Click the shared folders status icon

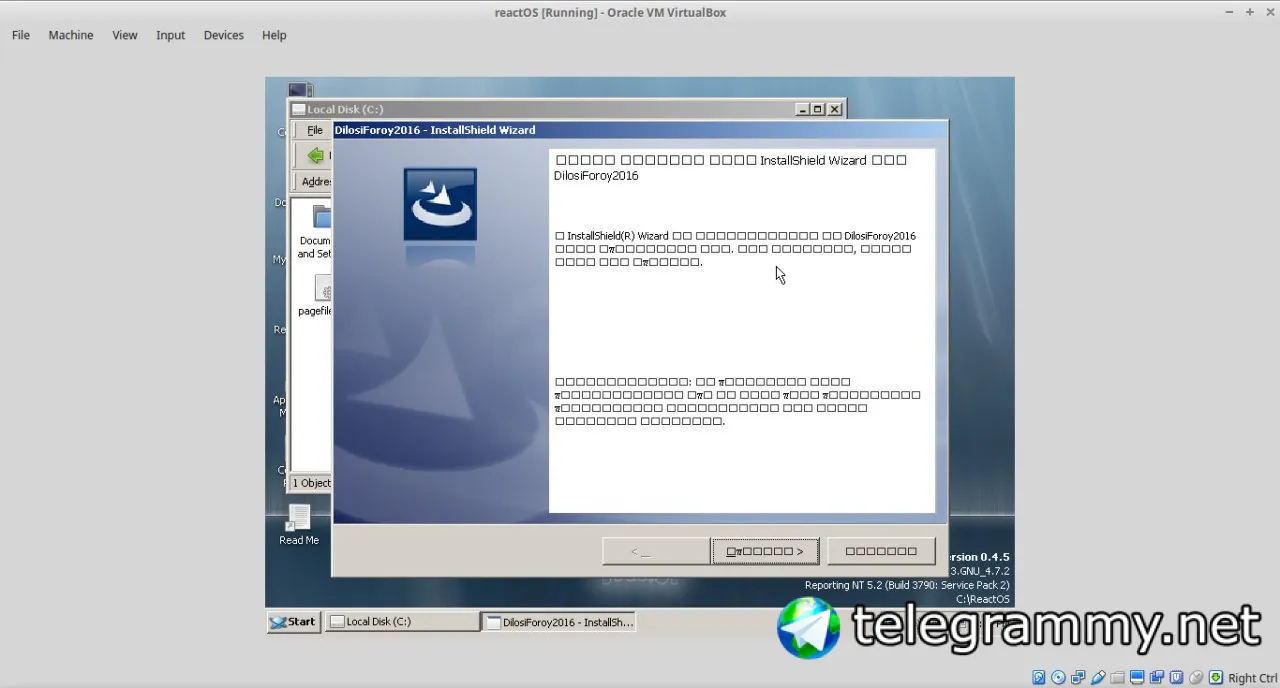(x=1117, y=677)
